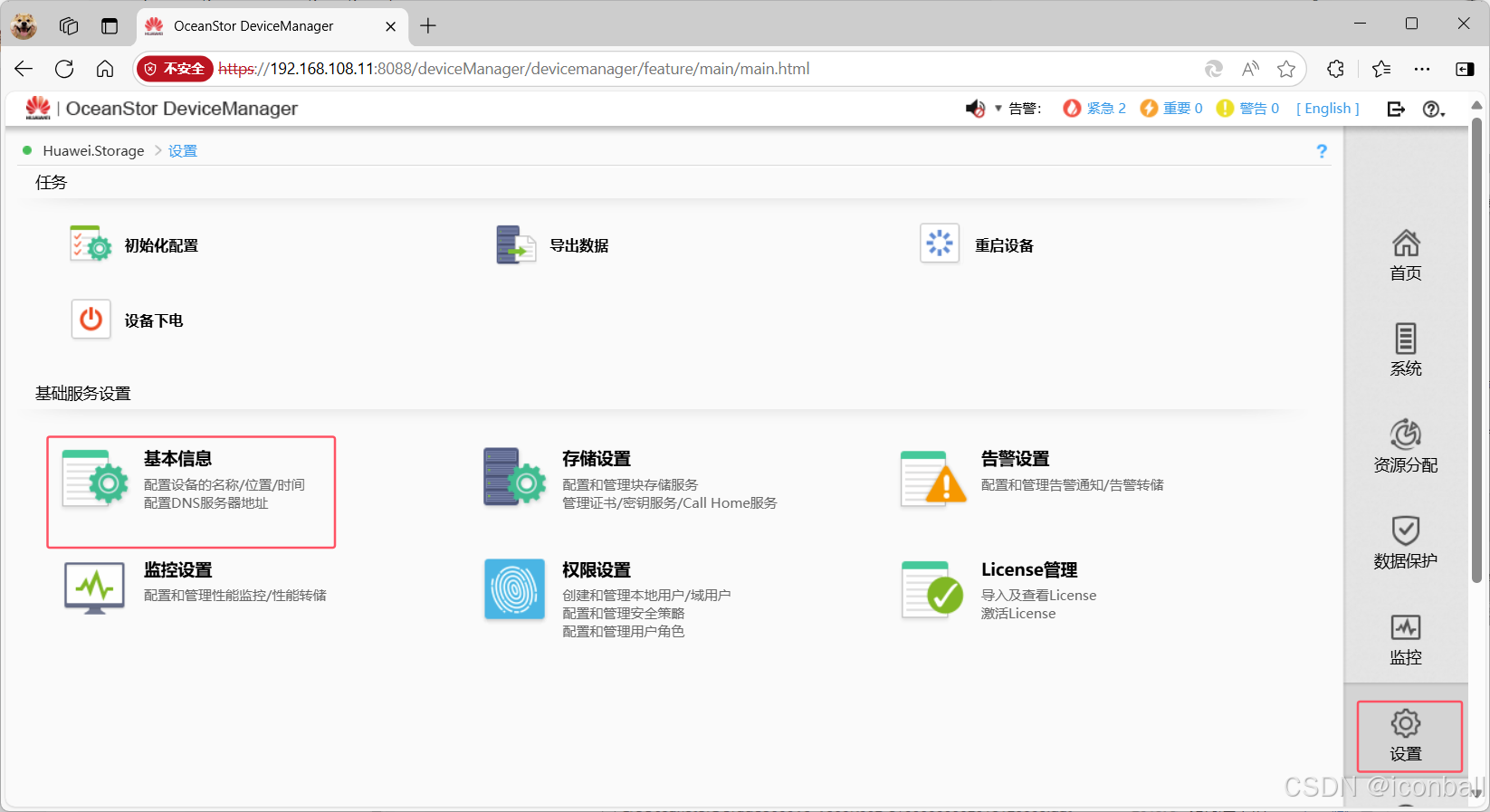Add page to favorites star
This screenshot has width=1490, height=812.
1286,69
